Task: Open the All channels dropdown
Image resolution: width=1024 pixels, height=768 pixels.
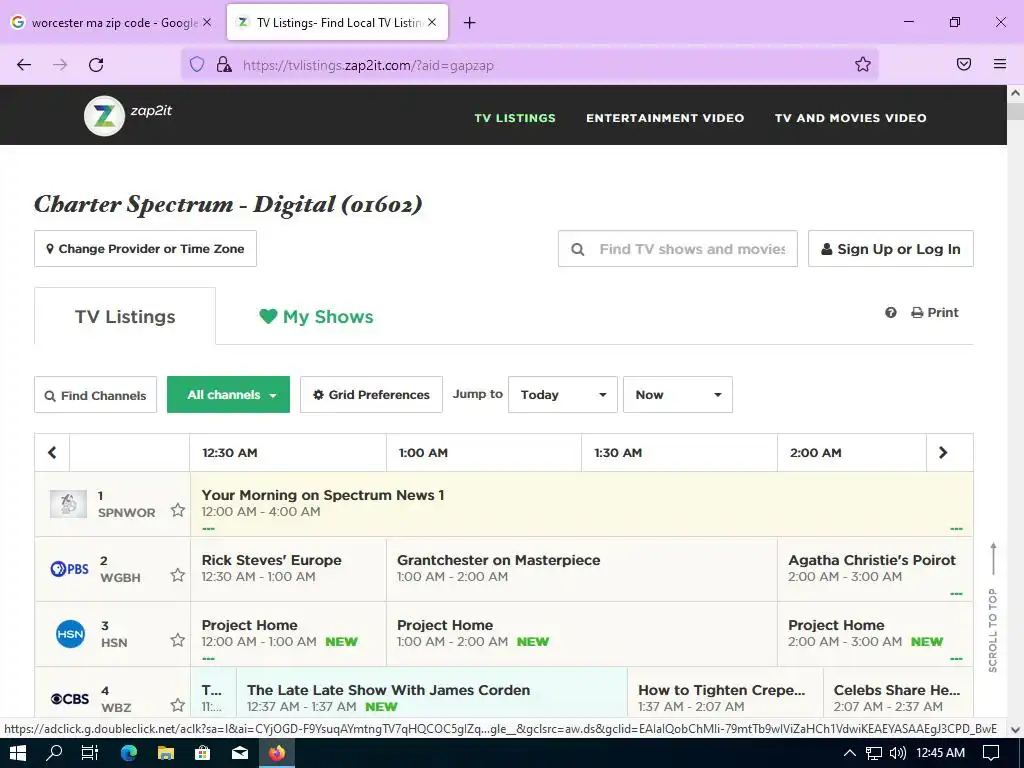Action: tap(229, 394)
